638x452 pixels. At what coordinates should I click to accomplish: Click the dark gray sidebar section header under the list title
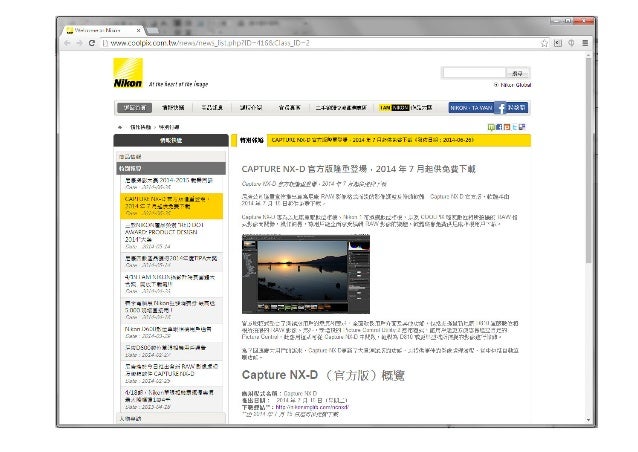coord(171,168)
